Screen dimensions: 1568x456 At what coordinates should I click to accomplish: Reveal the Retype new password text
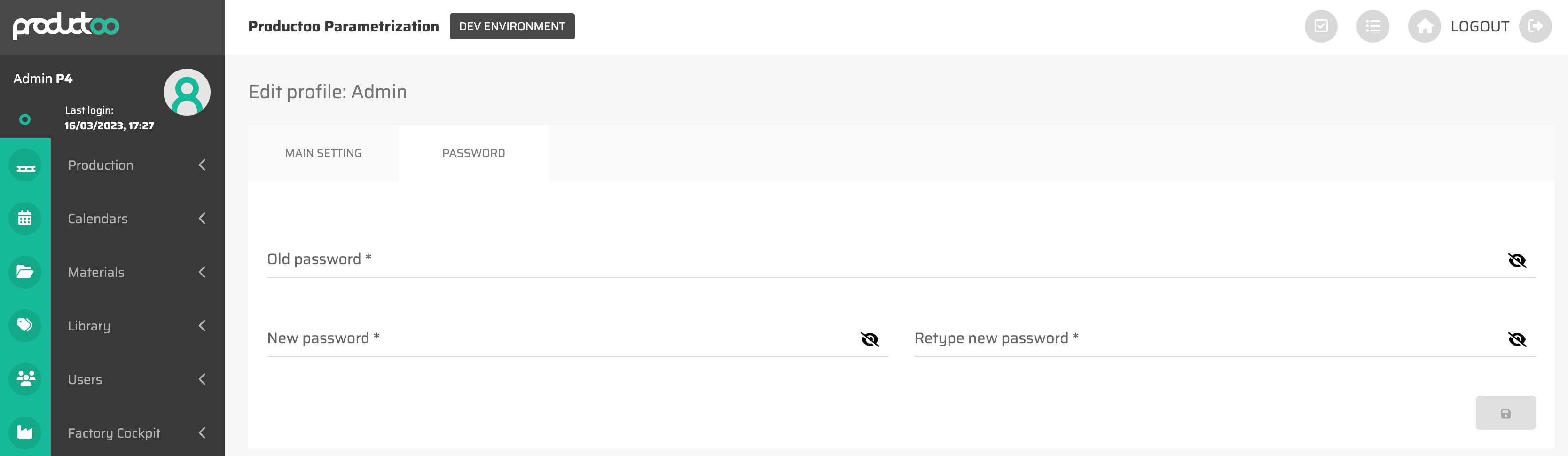(1517, 339)
